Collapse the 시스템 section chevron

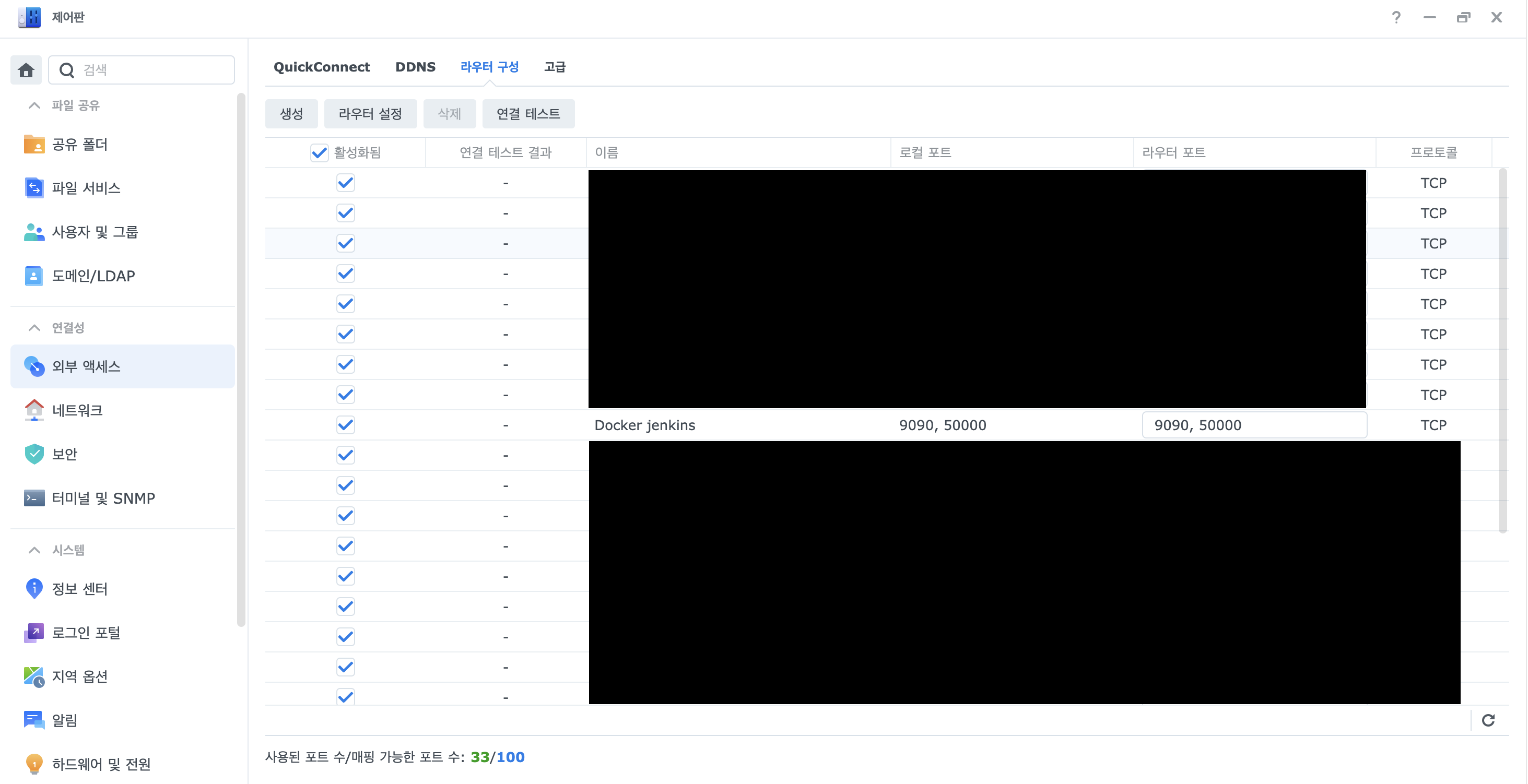click(x=34, y=550)
